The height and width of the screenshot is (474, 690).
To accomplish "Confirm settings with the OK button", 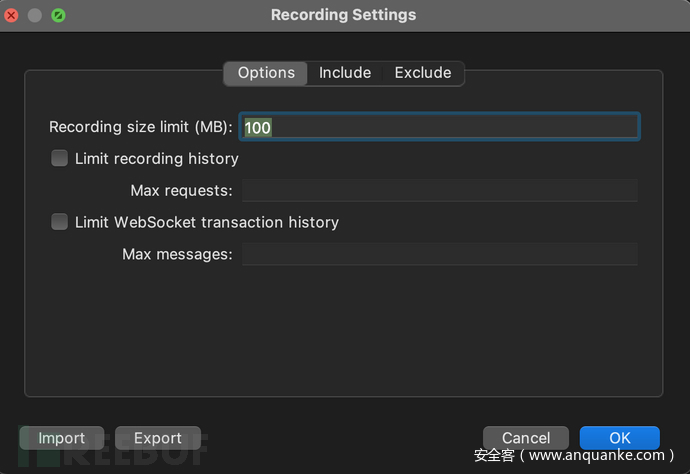I will click(620, 438).
